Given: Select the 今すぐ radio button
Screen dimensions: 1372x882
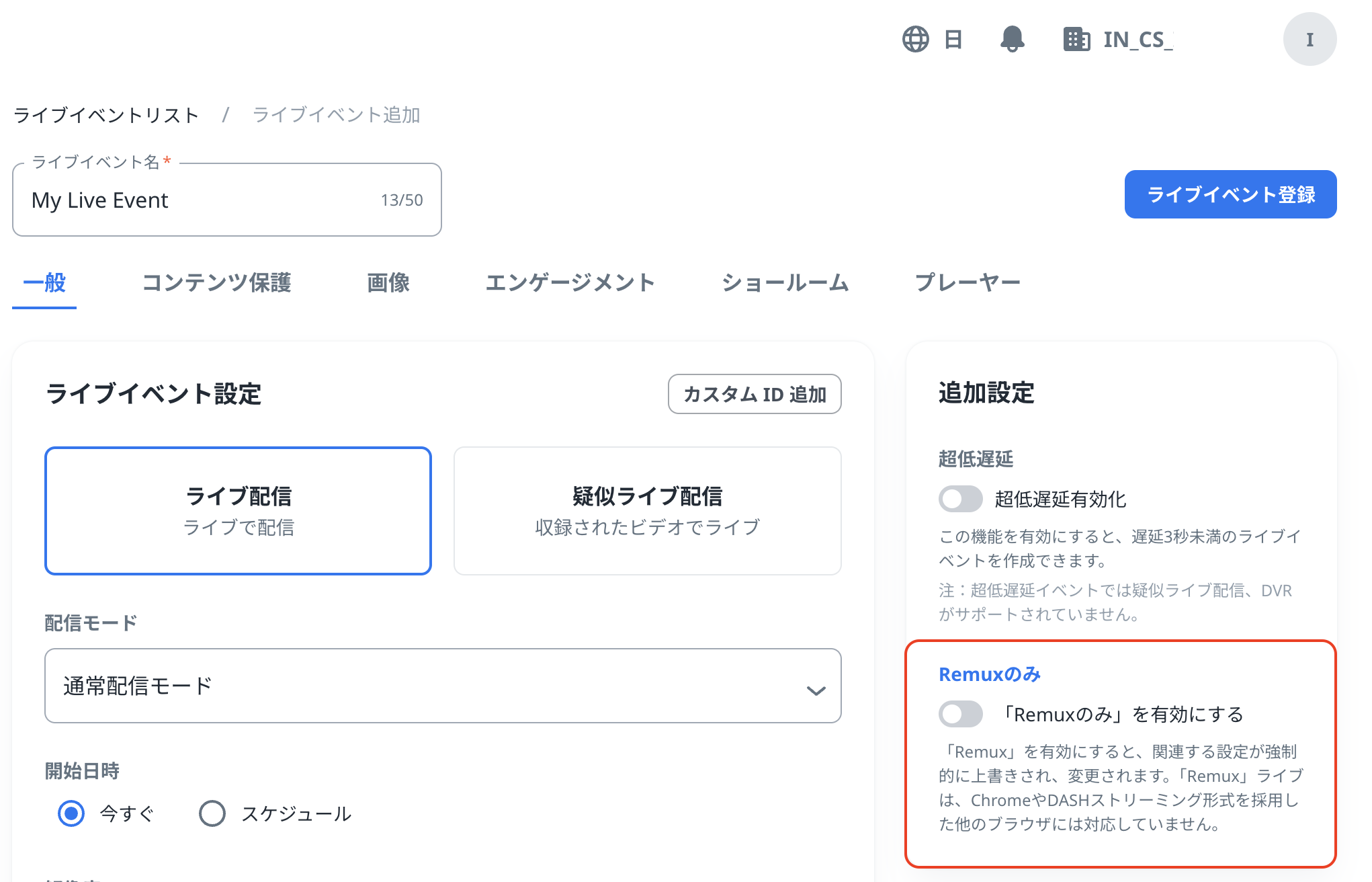Looking at the screenshot, I should tap(71, 813).
